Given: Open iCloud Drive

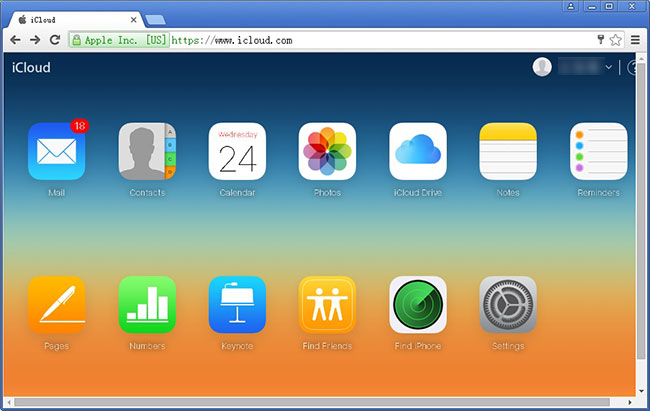Looking at the screenshot, I should (x=418, y=151).
